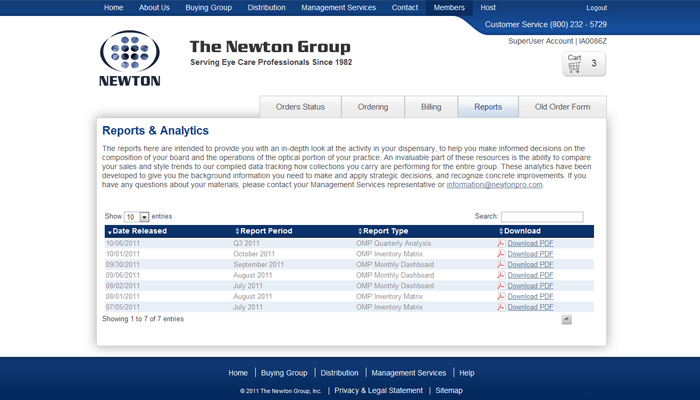Image resolution: width=700 pixels, height=400 pixels.
Task: Click Help in the footer
Action: click(467, 373)
